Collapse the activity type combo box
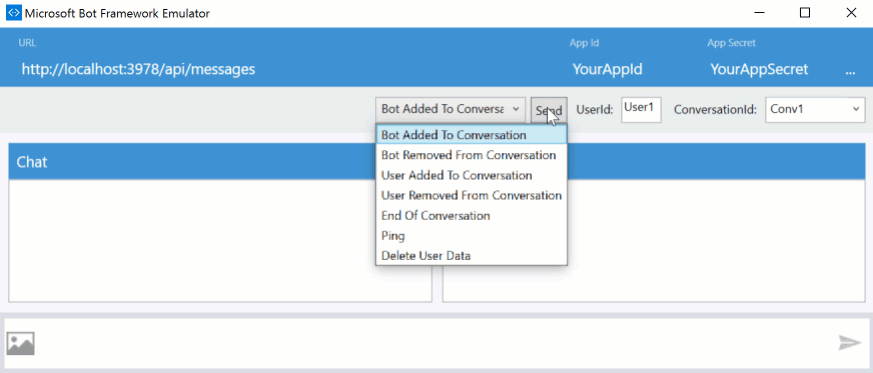 pyautogui.click(x=450, y=109)
